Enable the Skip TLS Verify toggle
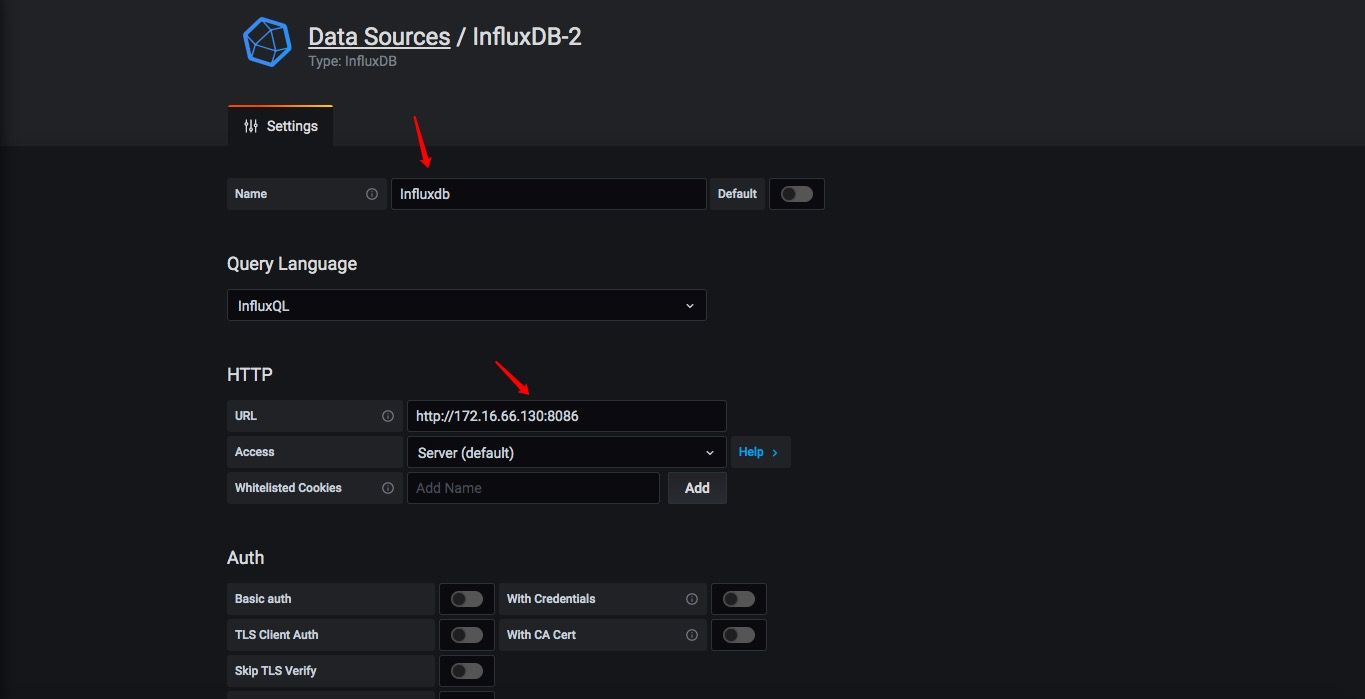This screenshot has width=1365, height=699. [x=467, y=671]
